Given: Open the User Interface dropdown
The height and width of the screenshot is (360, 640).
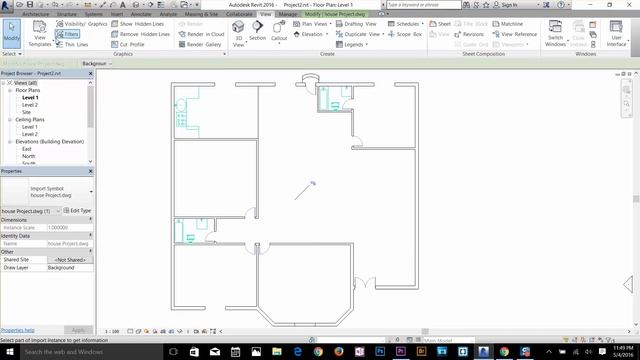Looking at the screenshot, I should 616,33.
